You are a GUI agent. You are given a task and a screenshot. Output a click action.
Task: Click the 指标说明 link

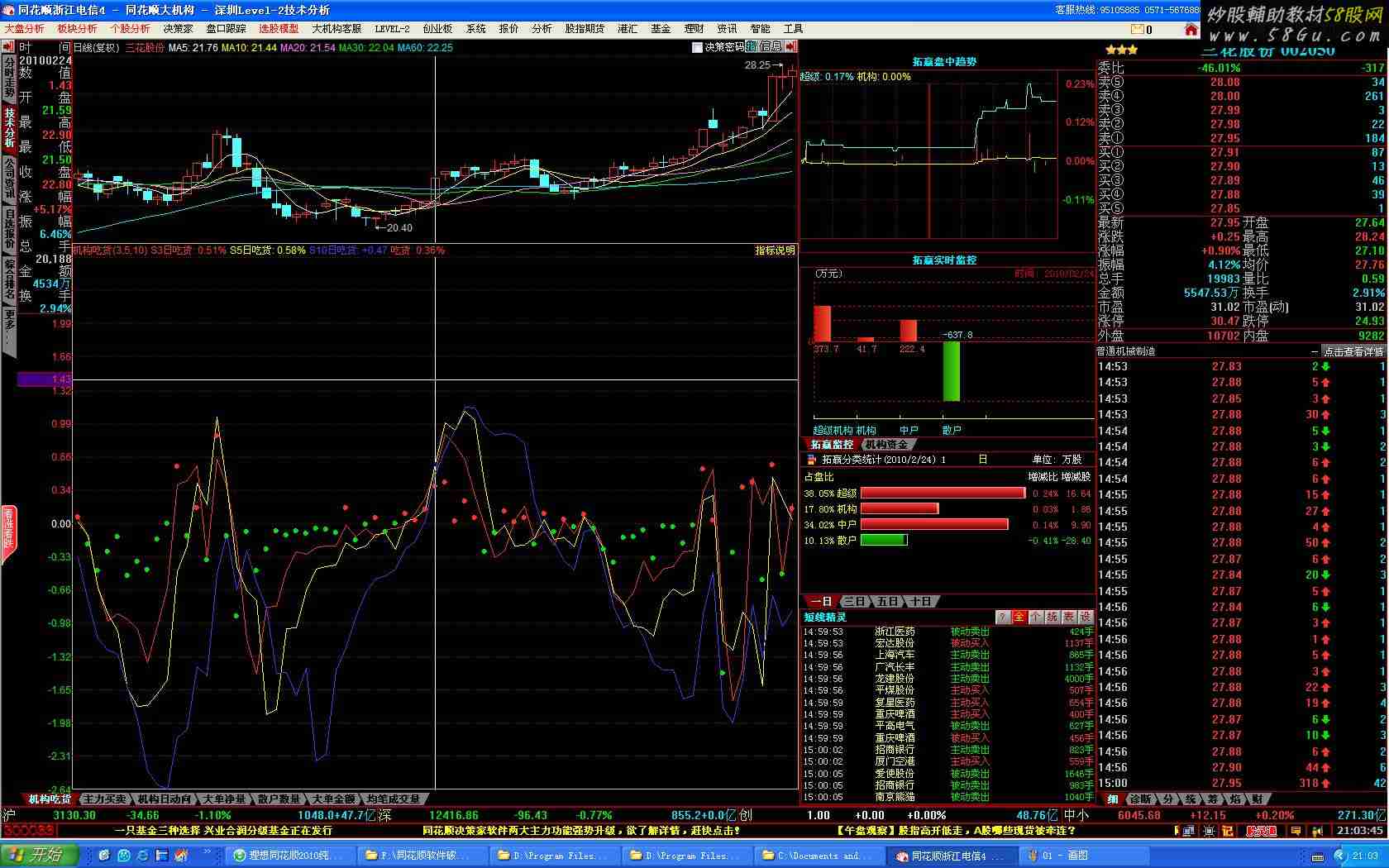point(775,250)
